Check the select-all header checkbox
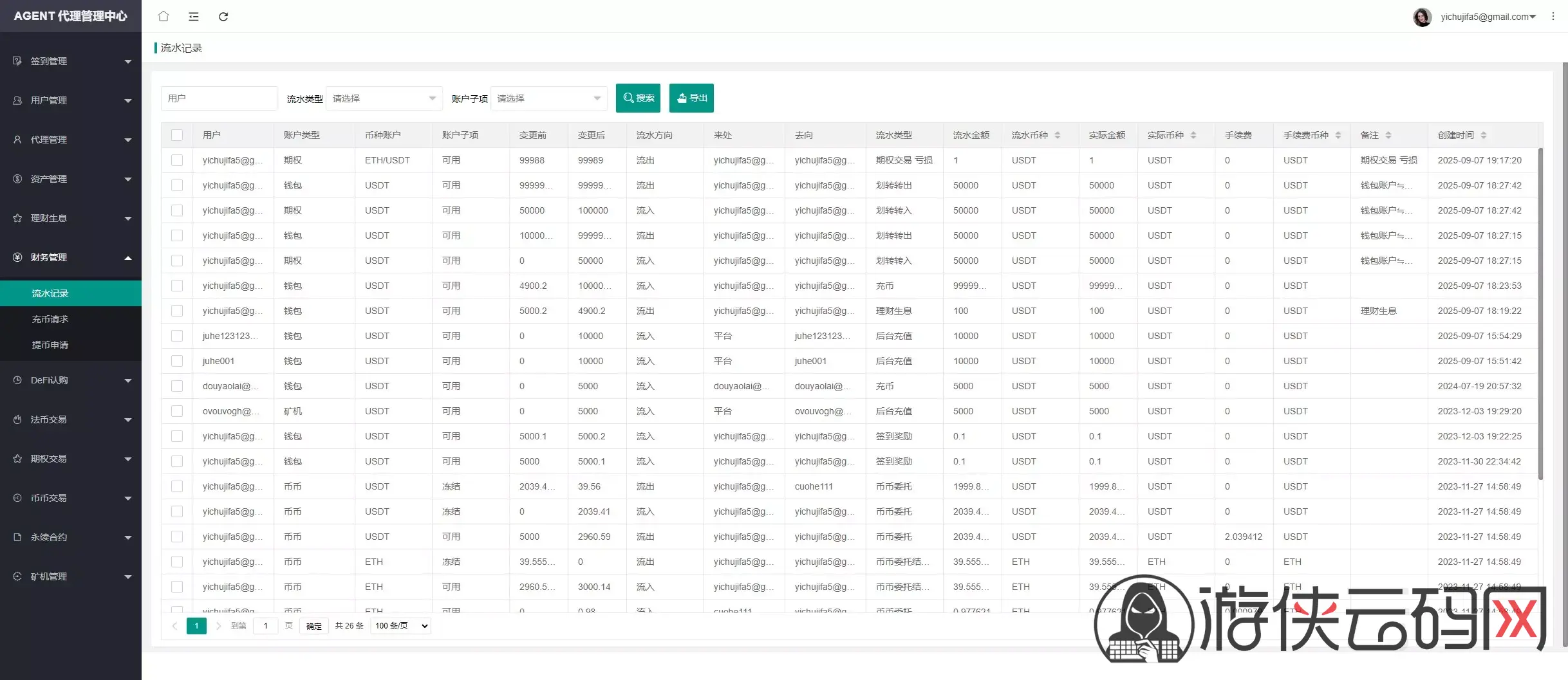Viewport: 1568px width, 680px height. [177, 135]
